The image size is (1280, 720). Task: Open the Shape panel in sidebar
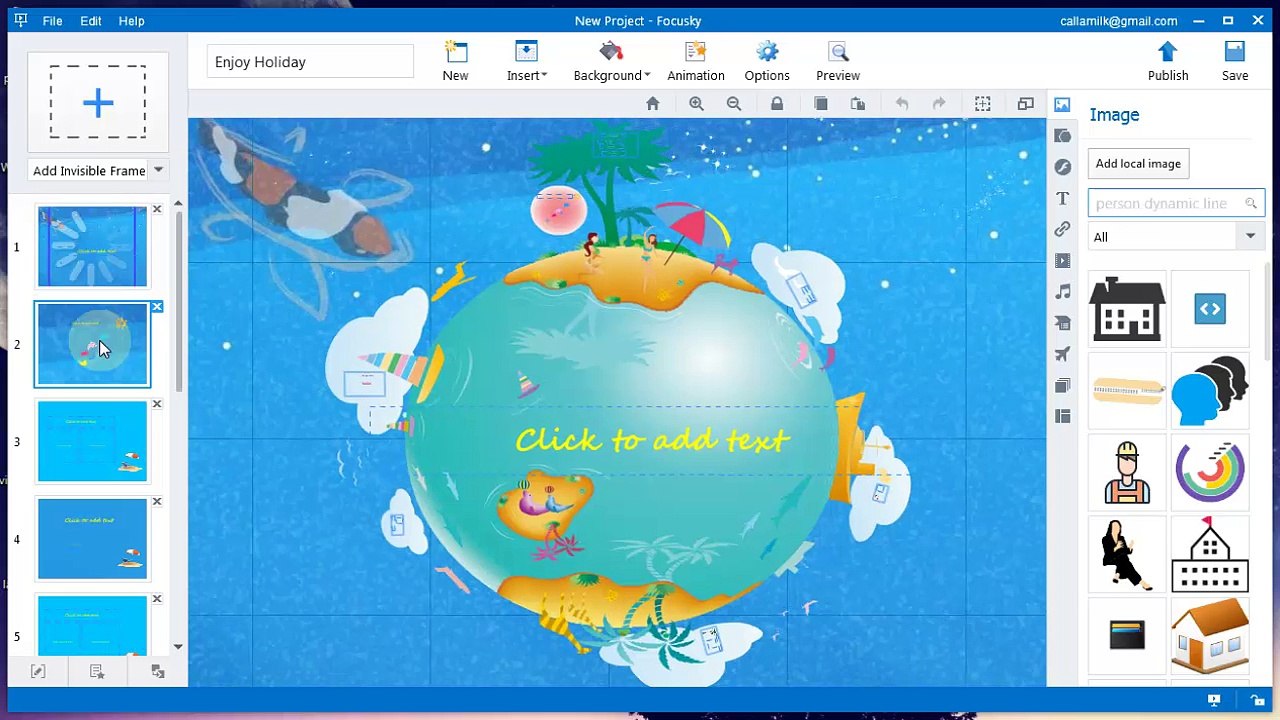pos(1062,136)
